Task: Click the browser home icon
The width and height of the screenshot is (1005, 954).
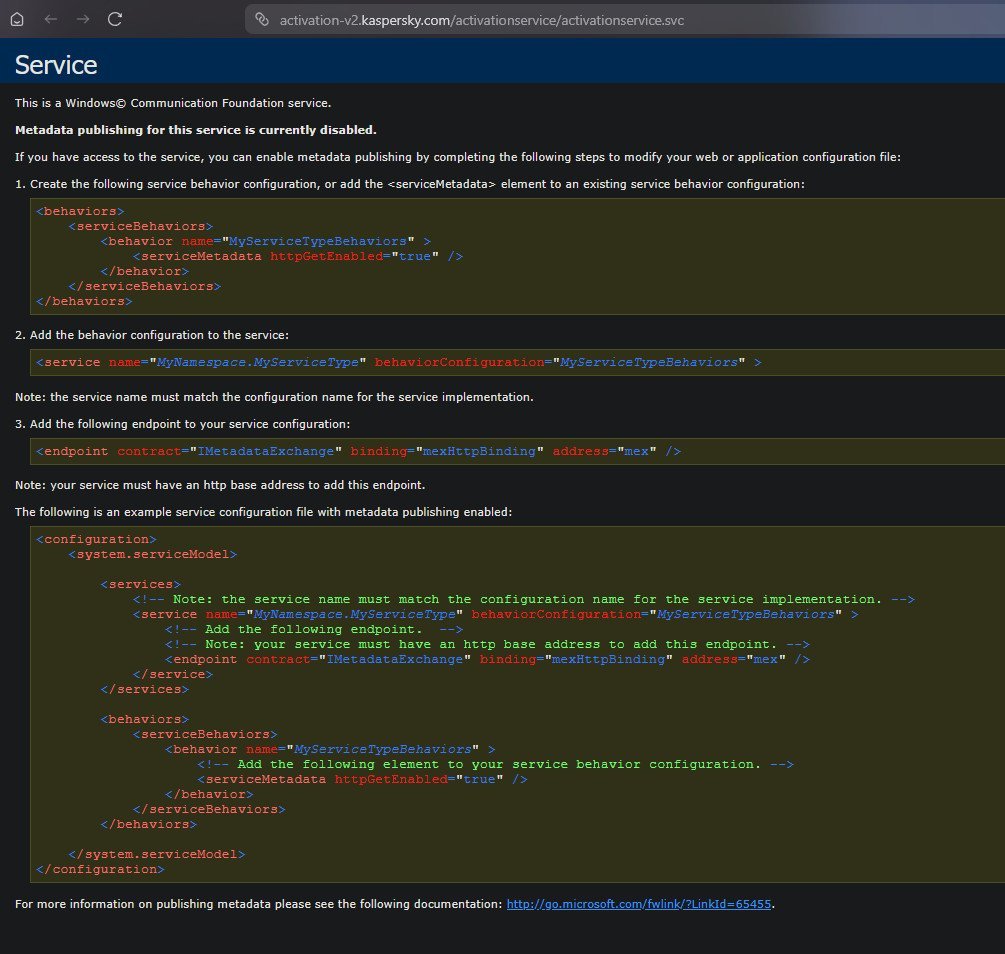Action: (x=17, y=19)
